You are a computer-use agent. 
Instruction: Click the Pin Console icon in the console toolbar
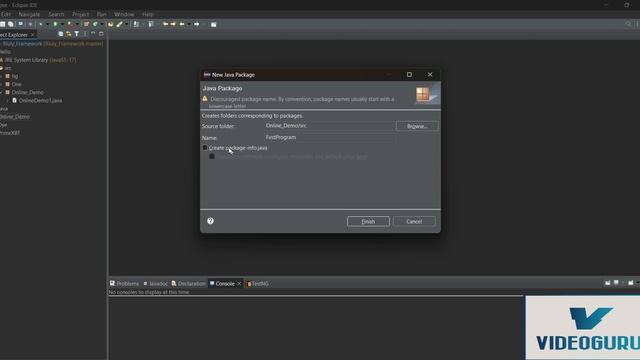click(x=607, y=282)
